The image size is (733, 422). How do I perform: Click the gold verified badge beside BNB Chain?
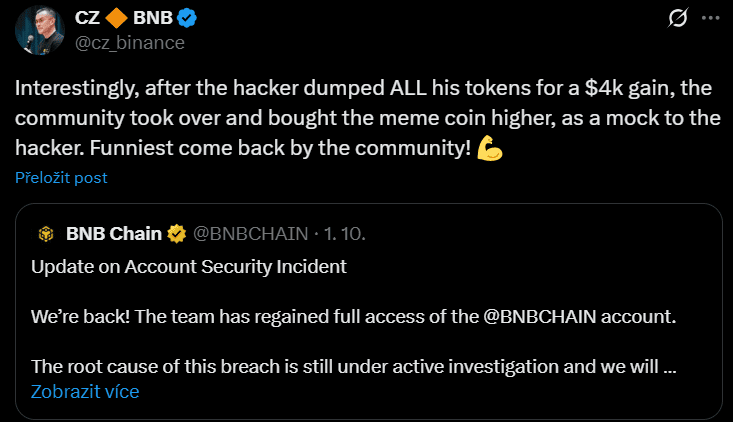coord(177,234)
